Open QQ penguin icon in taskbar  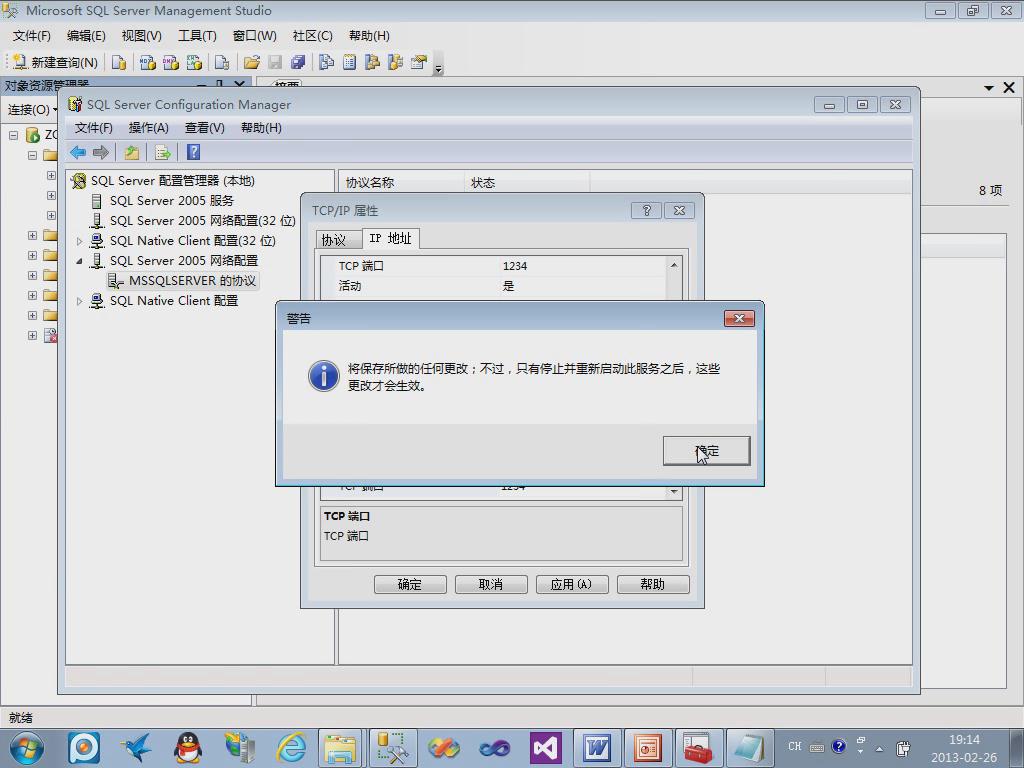point(188,748)
